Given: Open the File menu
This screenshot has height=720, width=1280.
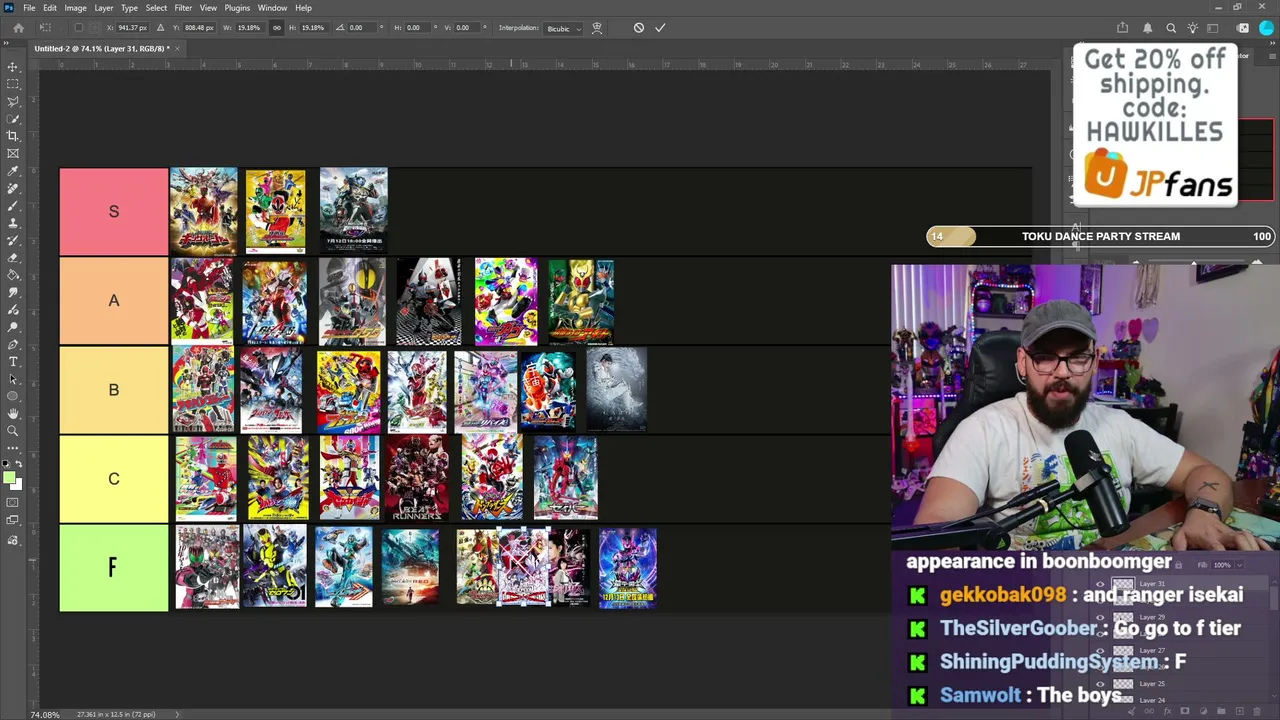Looking at the screenshot, I should pos(29,8).
